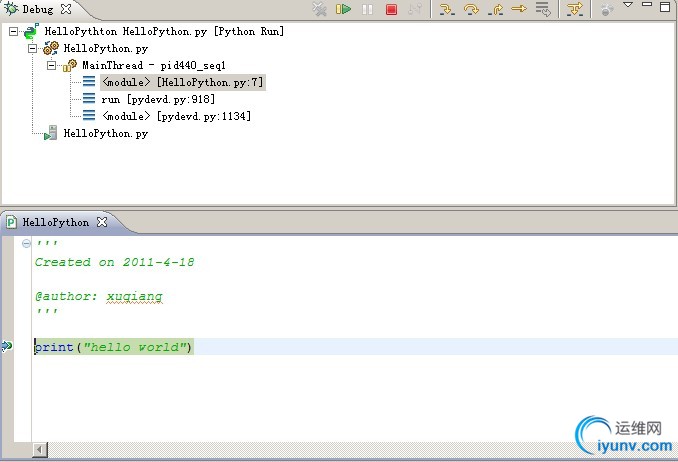The width and height of the screenshot is (678, 462).
Task: Suspend the running thread
Action: pyautogui.click(x=367, y=9)
